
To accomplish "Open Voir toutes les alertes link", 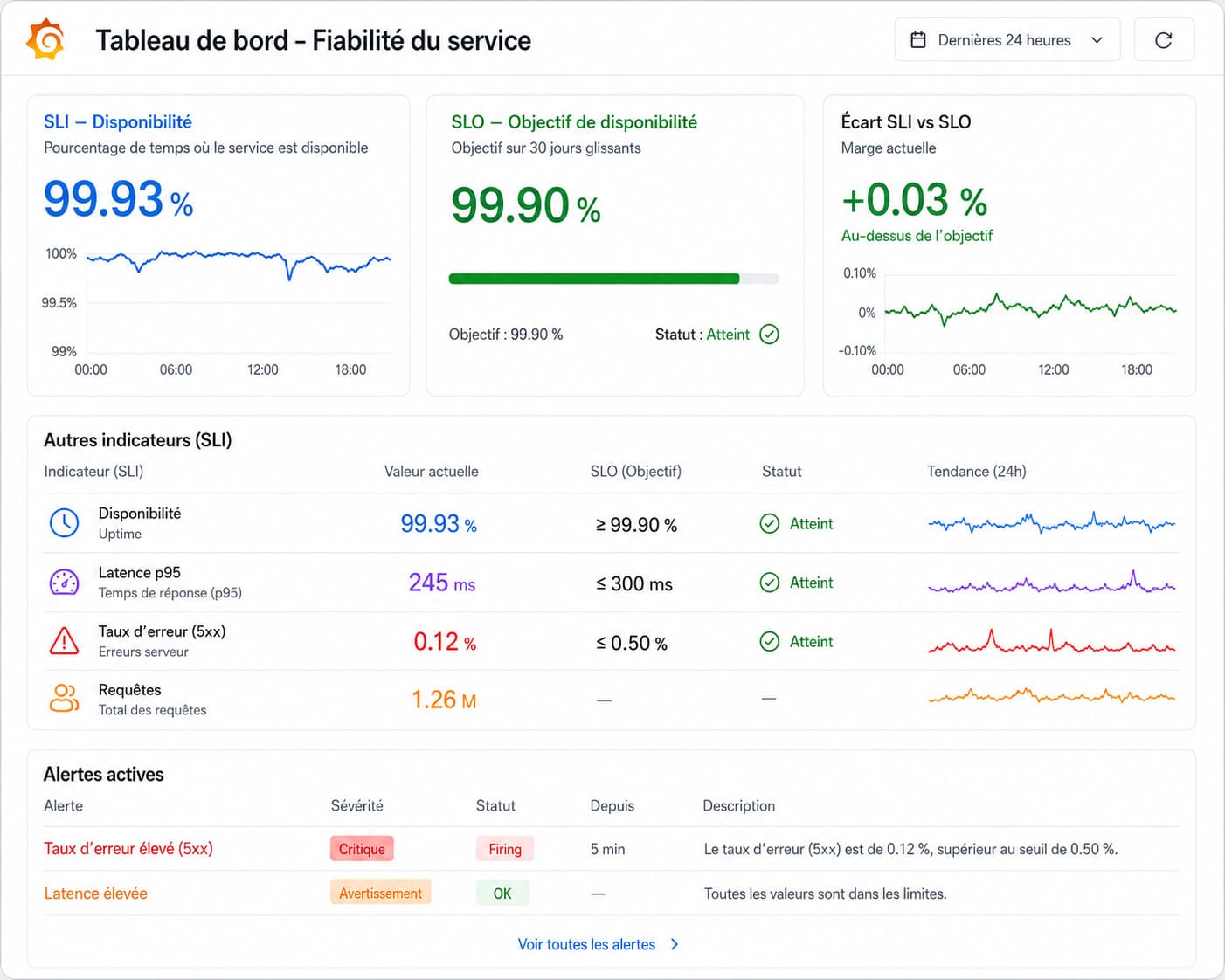I will pyautogui.click(x=586, y=944).
